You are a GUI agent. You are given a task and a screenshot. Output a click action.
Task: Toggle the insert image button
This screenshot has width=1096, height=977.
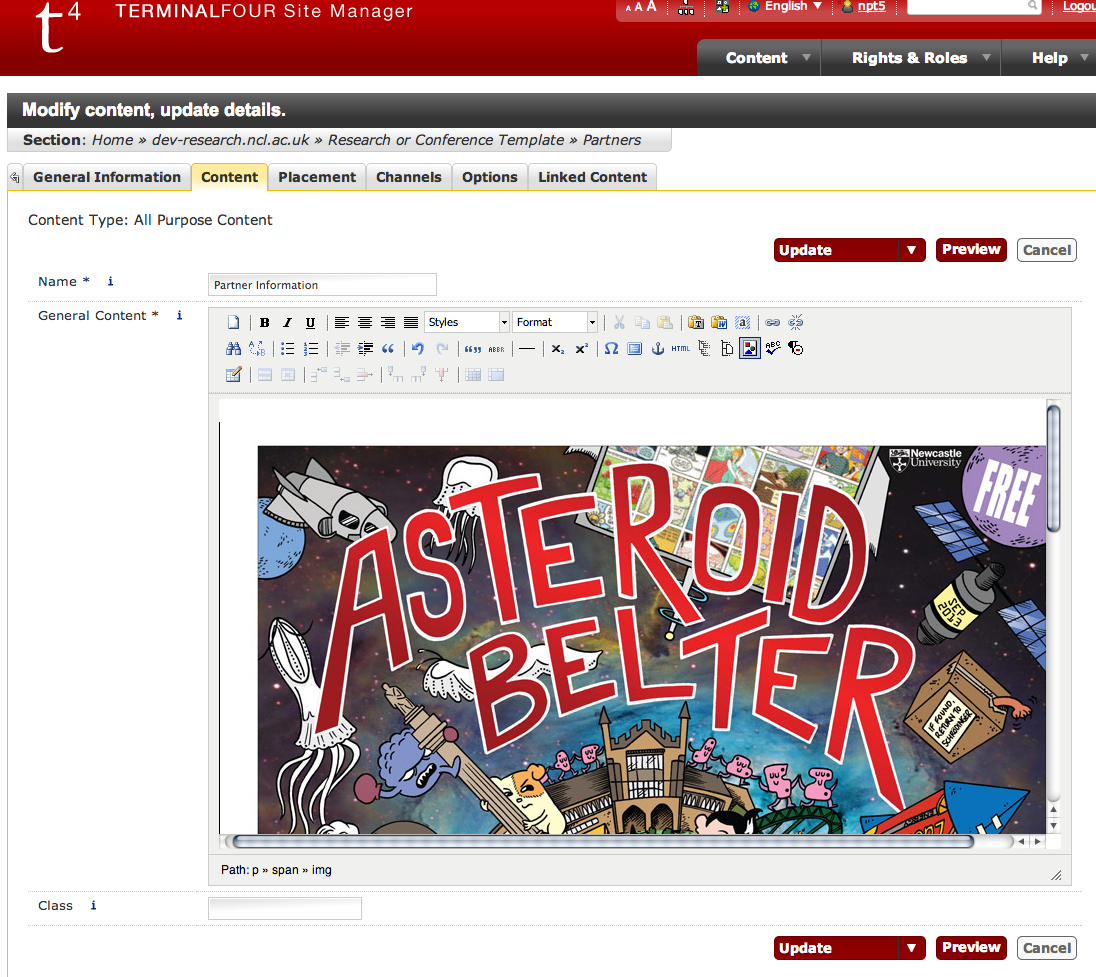pyautogui.click(x=749, y=348)
